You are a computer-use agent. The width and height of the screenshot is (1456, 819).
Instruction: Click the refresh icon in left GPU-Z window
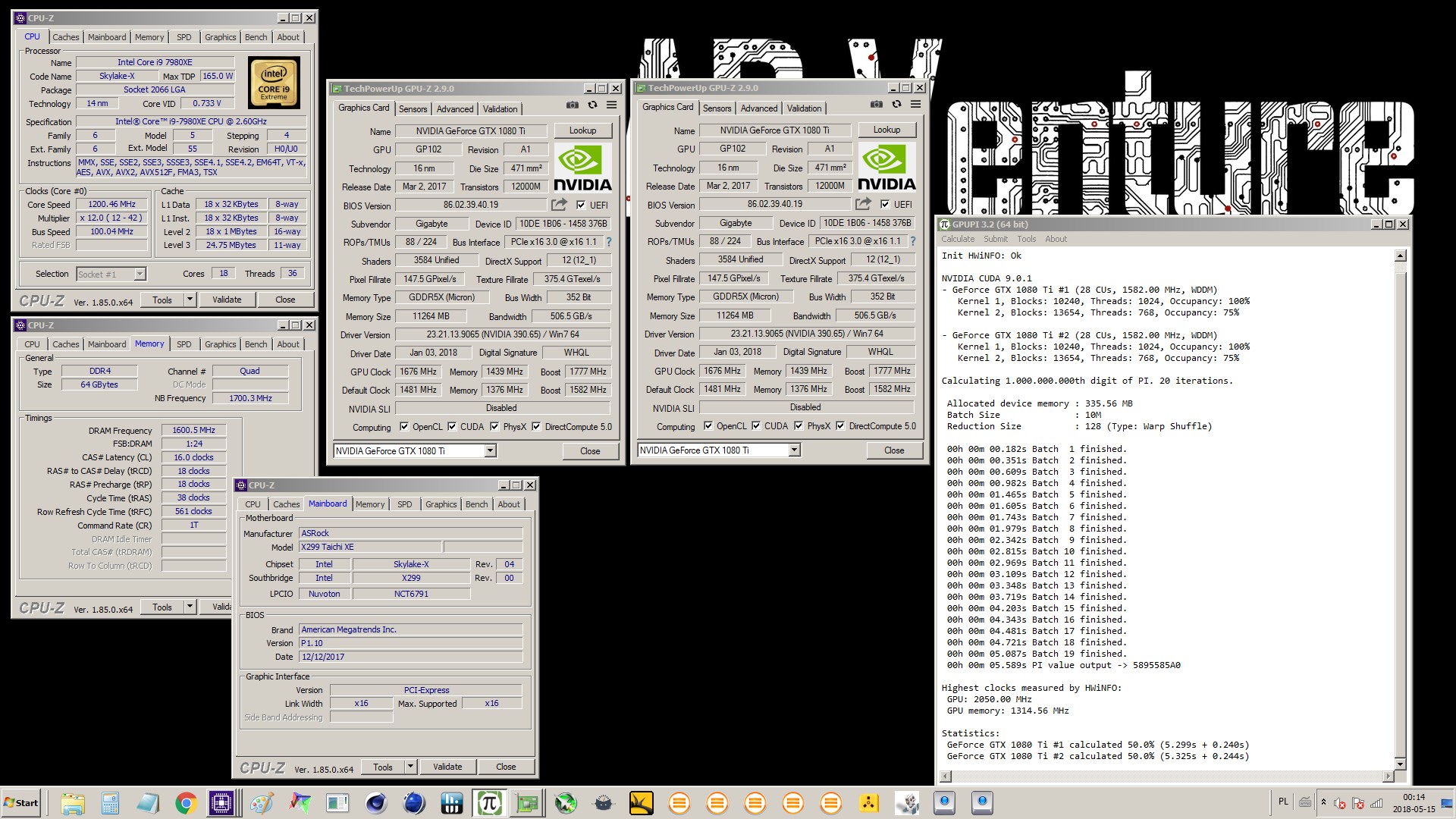(592, 105)
